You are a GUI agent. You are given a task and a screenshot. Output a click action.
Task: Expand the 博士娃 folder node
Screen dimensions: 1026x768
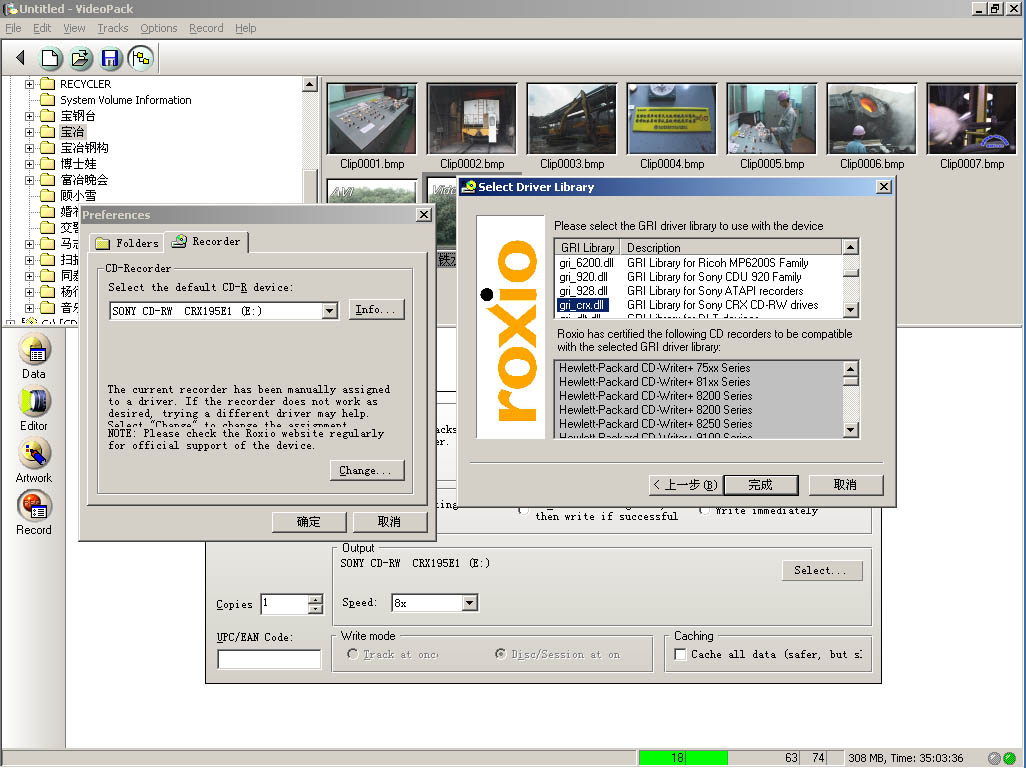(29, 164)
